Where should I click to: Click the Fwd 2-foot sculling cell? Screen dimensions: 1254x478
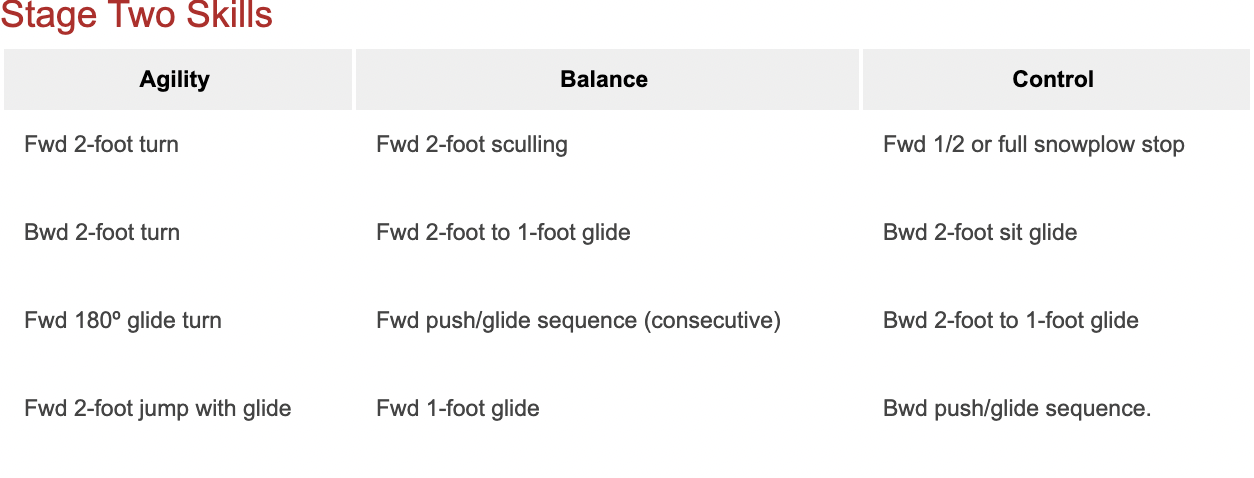[x=472, y=145]
